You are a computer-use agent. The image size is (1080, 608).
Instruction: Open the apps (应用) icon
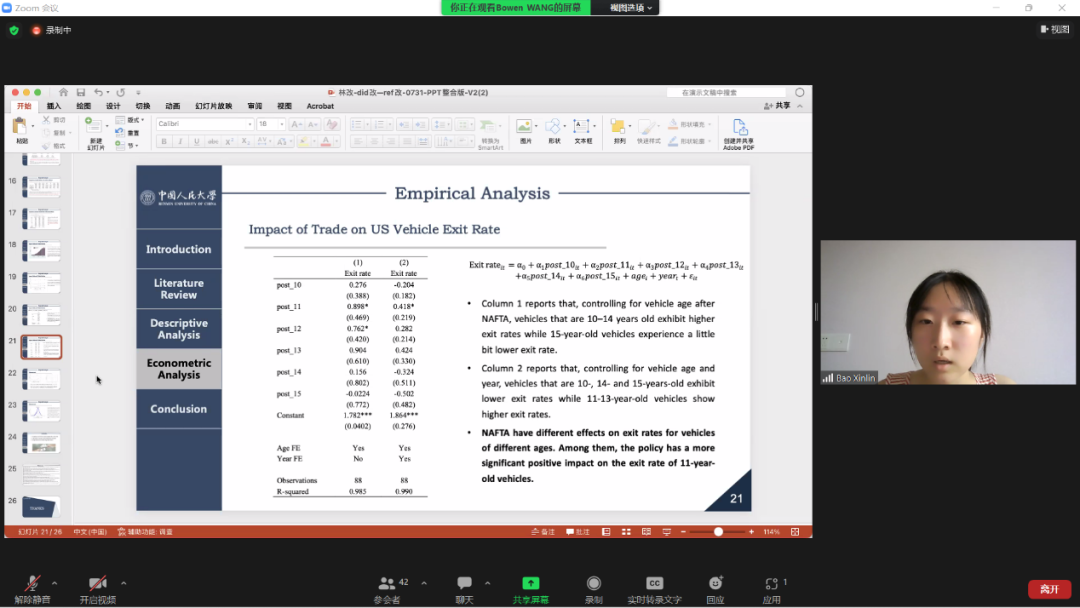click(771, 584)
